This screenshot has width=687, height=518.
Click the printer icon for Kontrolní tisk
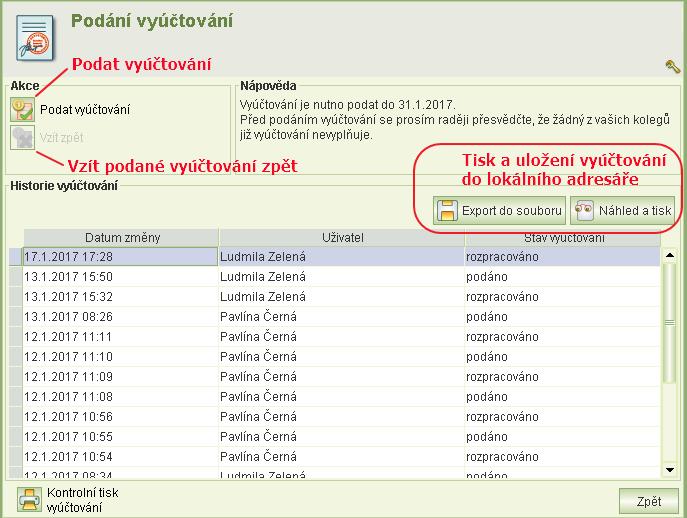(x=30, y=499)
